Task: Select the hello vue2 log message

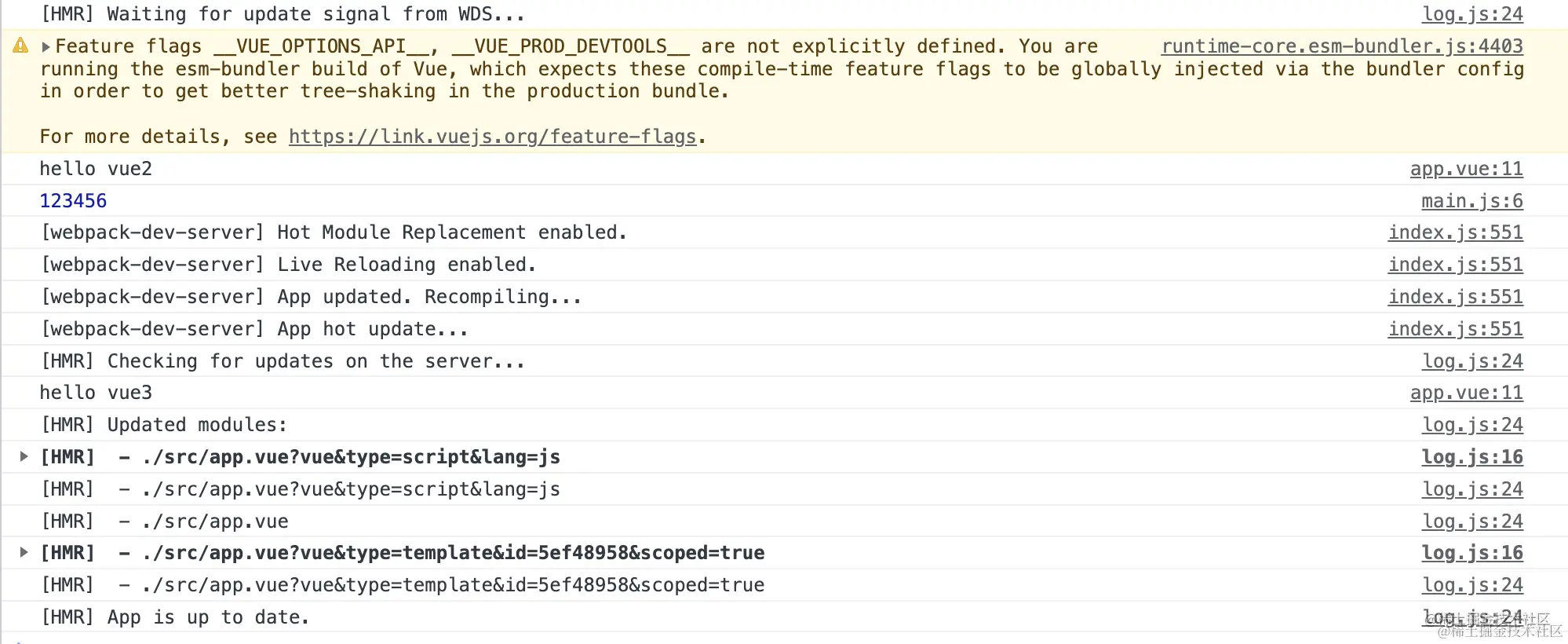Action: (96, 169)
